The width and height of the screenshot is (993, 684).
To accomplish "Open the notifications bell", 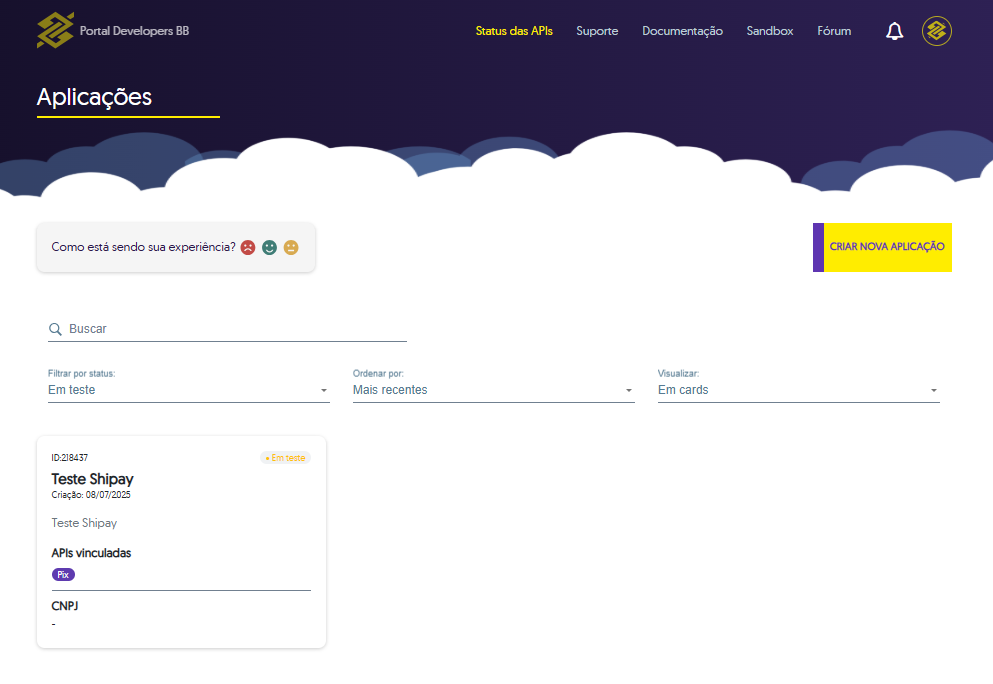I will (894, 31).
